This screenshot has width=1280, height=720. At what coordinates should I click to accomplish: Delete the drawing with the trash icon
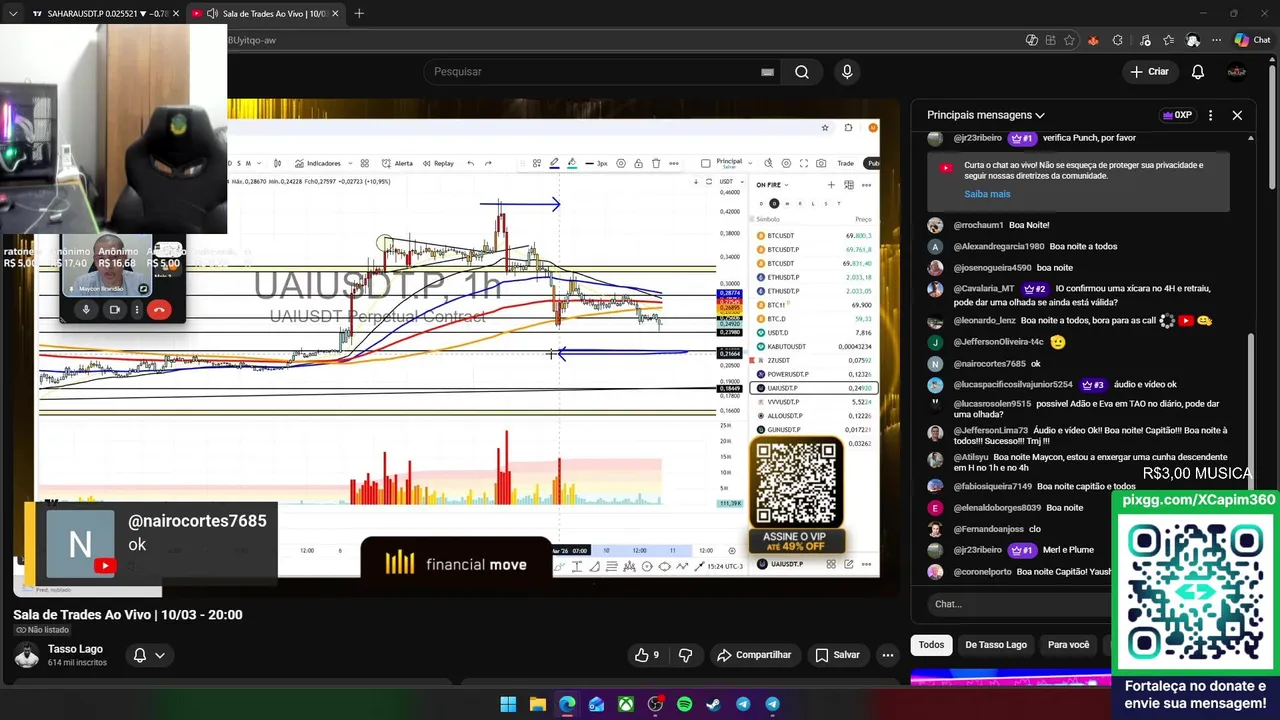tap(656, 163)
